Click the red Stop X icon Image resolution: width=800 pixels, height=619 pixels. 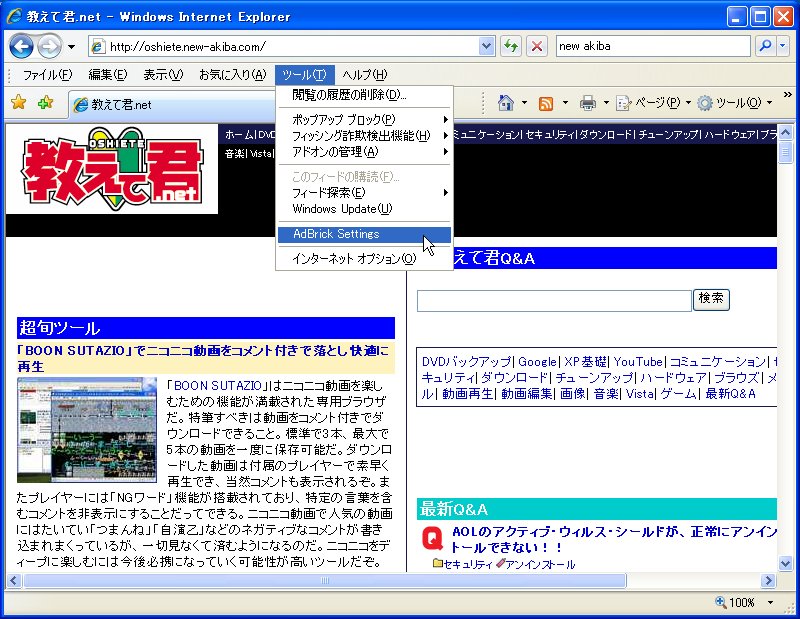pos(536,46)
